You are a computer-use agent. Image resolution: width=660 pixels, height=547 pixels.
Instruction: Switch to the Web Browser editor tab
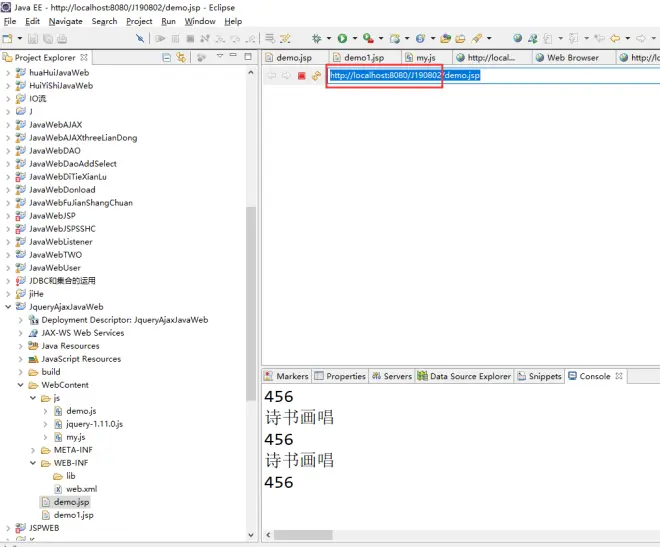[572, 58]
